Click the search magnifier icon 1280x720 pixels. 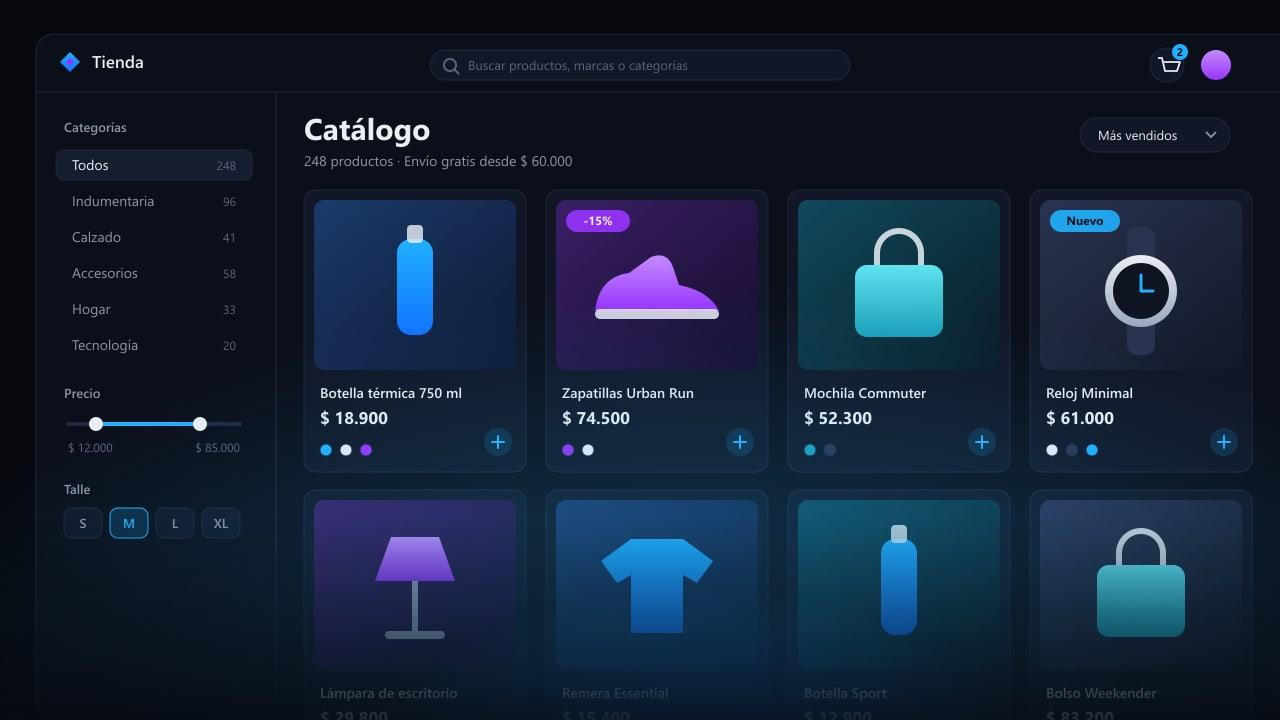point(451,66)
